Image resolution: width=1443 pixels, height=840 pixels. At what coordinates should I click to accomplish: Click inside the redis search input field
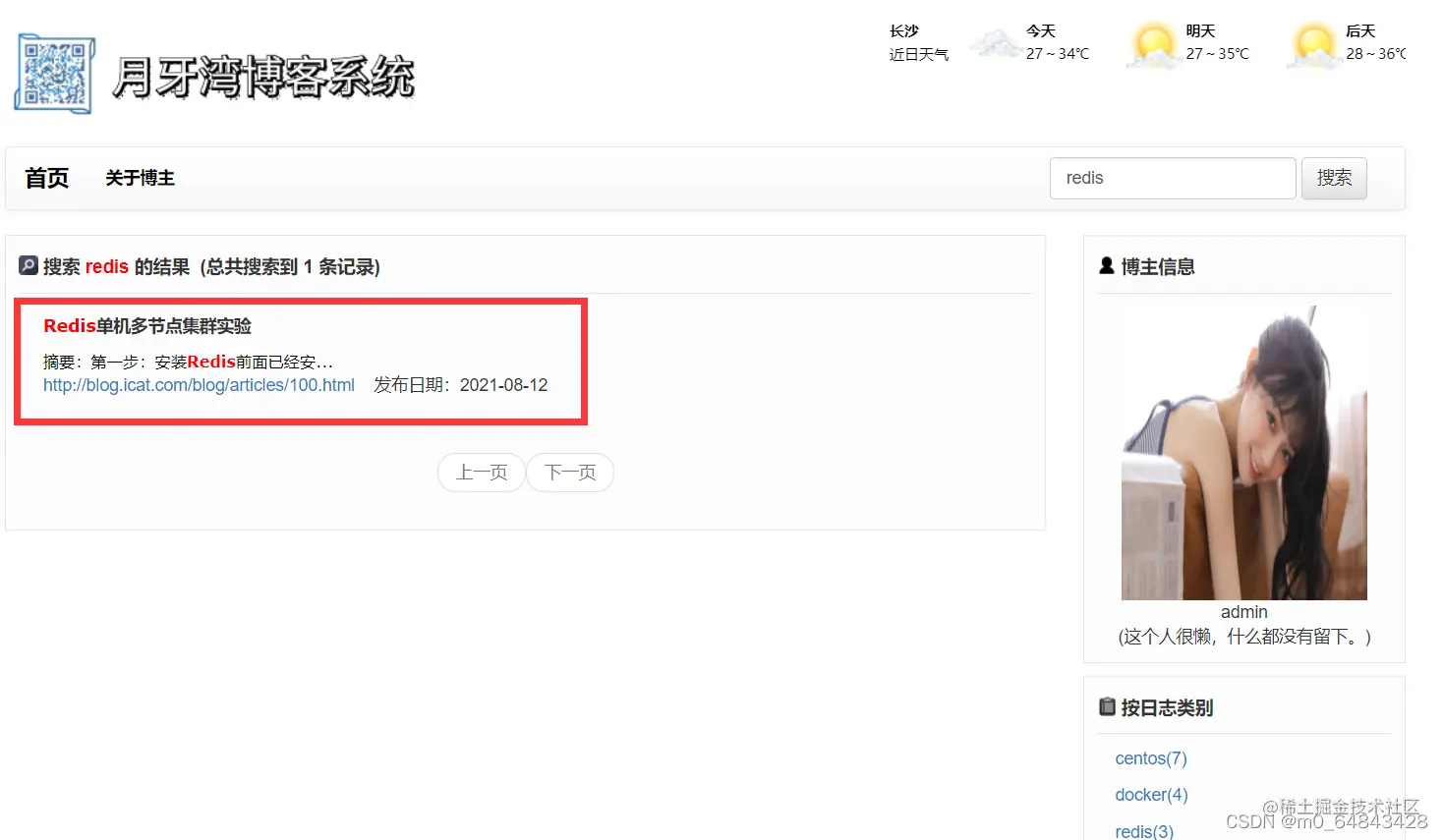pyautogui.click(x=1172, y=178)
